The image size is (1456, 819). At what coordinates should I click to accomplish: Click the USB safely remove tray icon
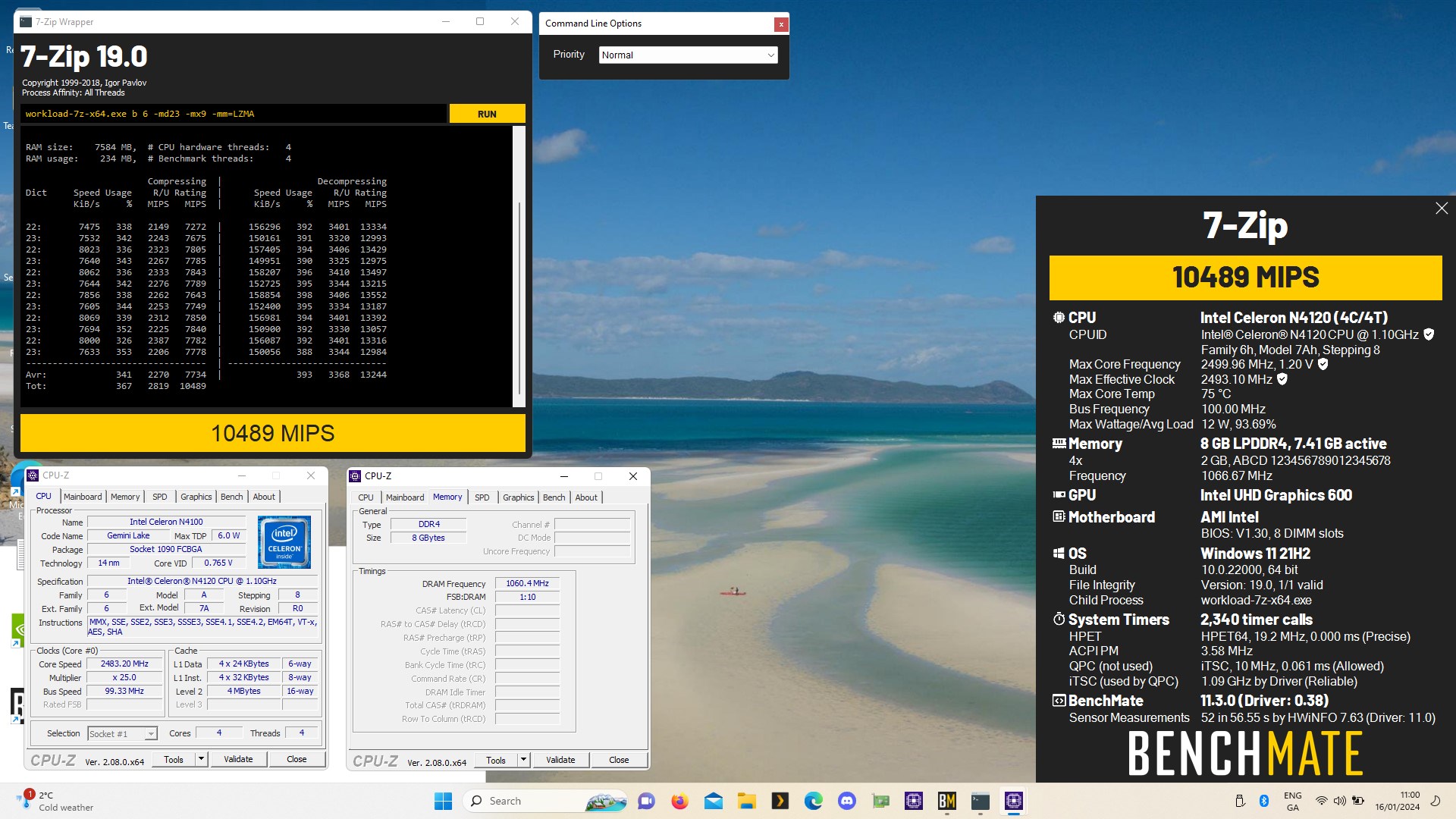[x=1240, y=801]
